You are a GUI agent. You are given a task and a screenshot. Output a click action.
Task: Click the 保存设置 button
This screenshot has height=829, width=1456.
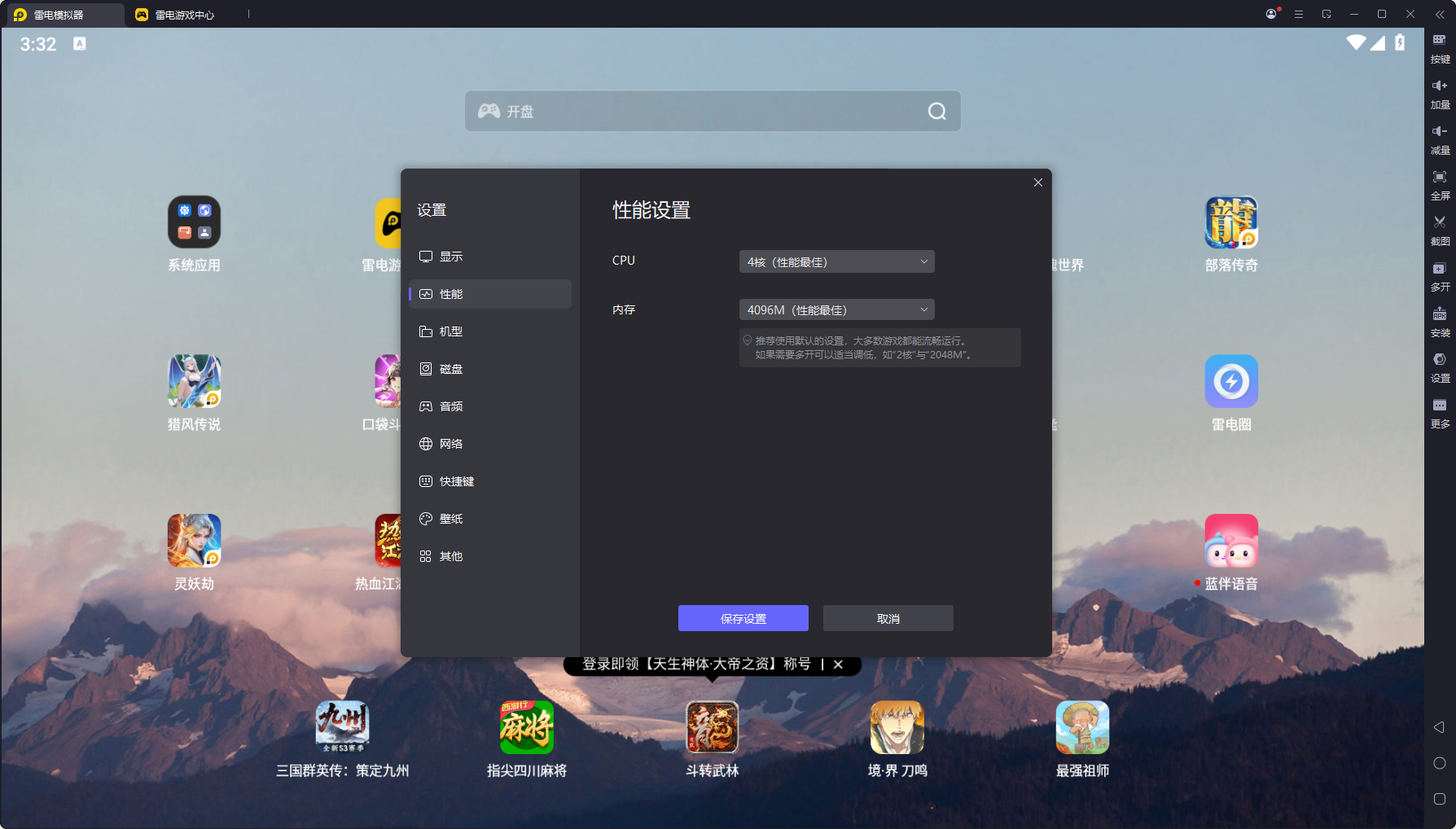[x=743, y=618]
